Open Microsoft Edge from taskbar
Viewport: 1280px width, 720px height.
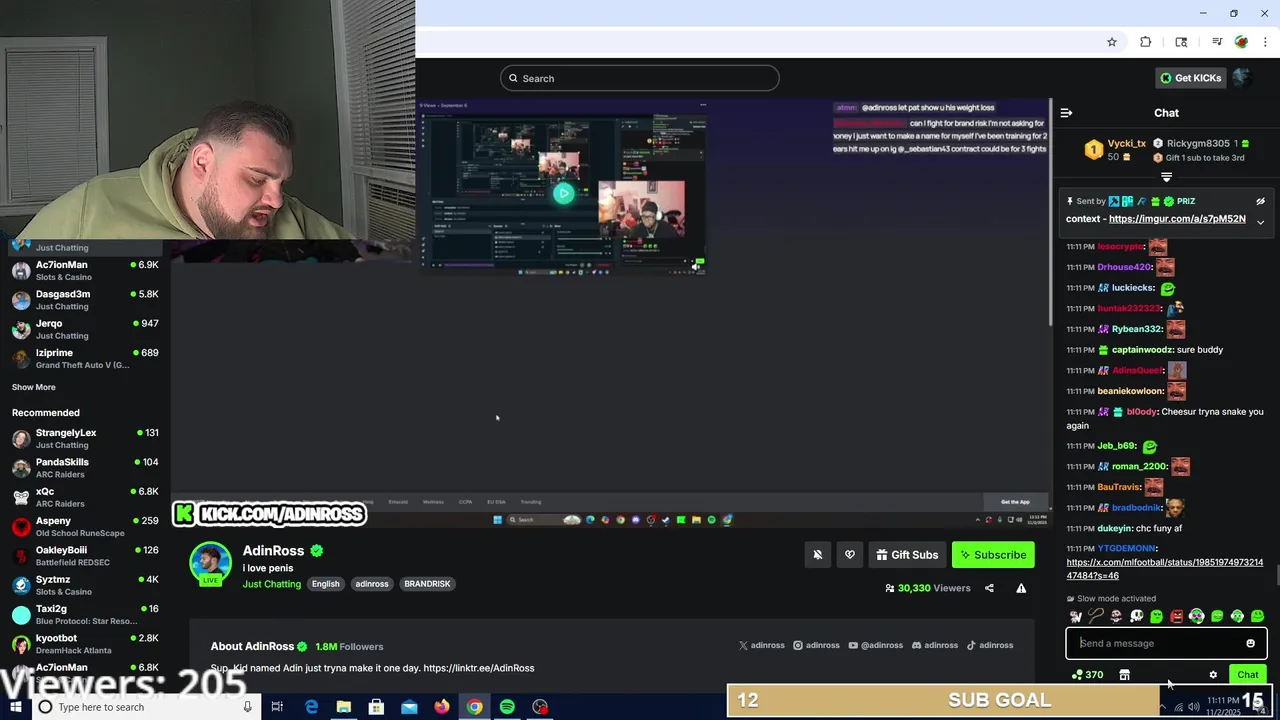point(311,707)
